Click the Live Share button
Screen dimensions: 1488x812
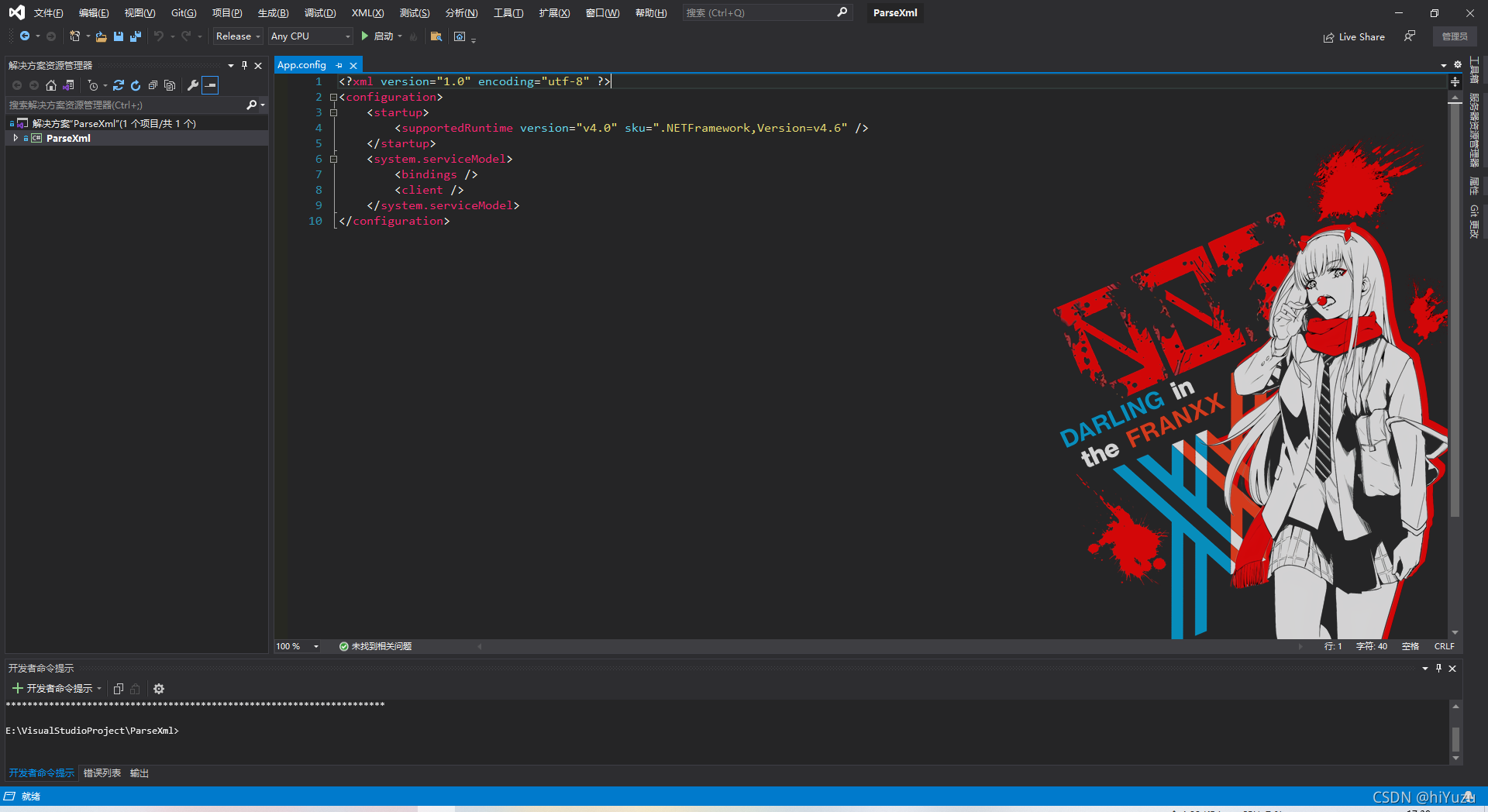pyautogui.click(x=1354, y=36)
